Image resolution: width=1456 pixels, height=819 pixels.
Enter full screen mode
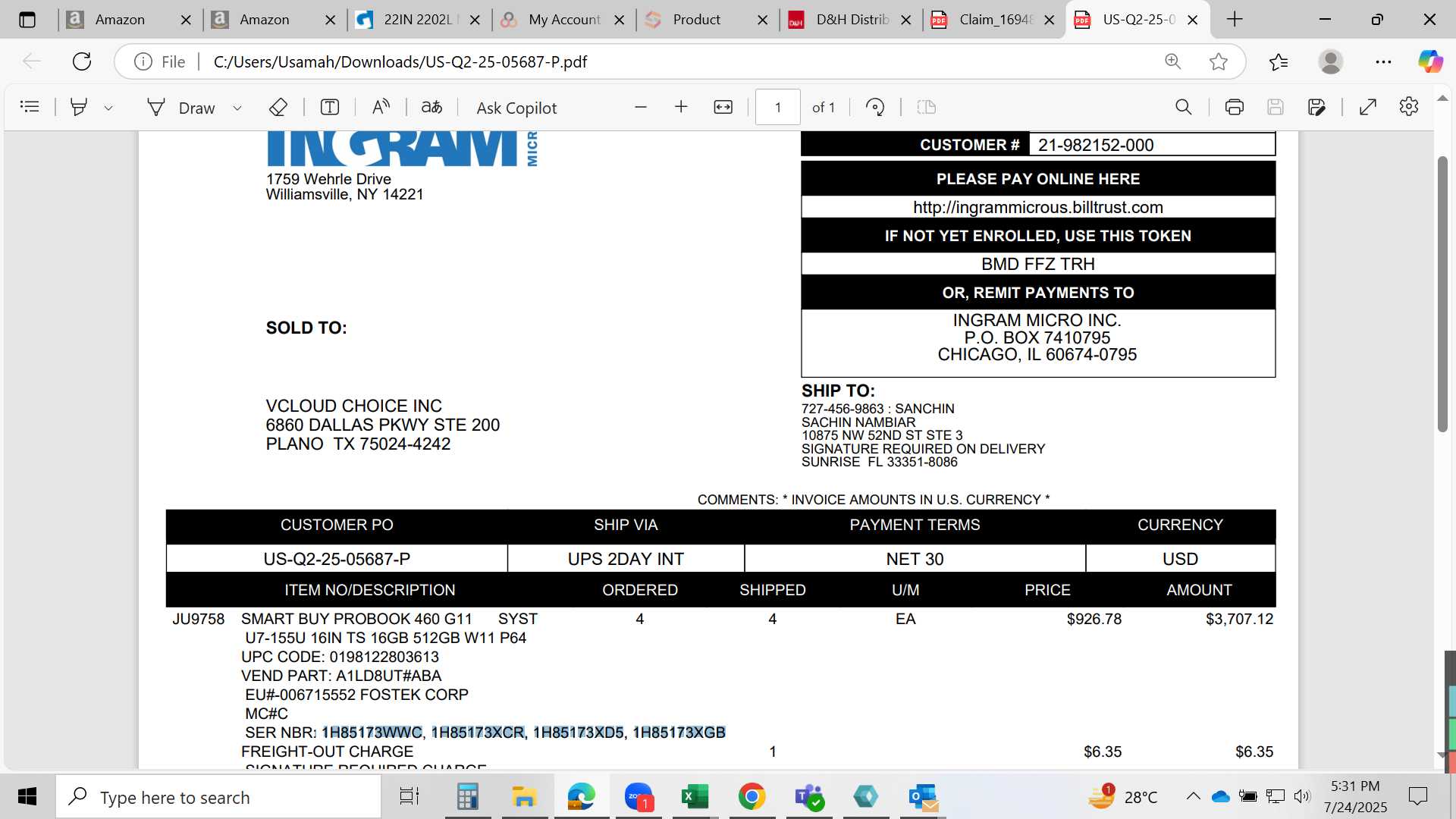[1368, 107]
